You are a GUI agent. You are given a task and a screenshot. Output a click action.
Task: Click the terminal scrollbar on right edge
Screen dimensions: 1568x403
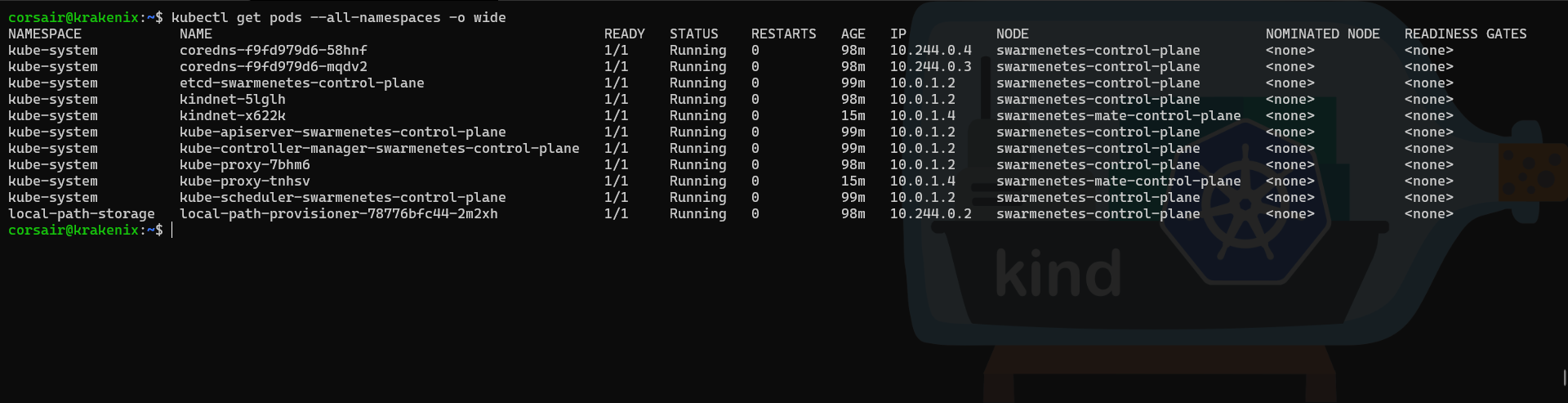(x=1563, y=378)
